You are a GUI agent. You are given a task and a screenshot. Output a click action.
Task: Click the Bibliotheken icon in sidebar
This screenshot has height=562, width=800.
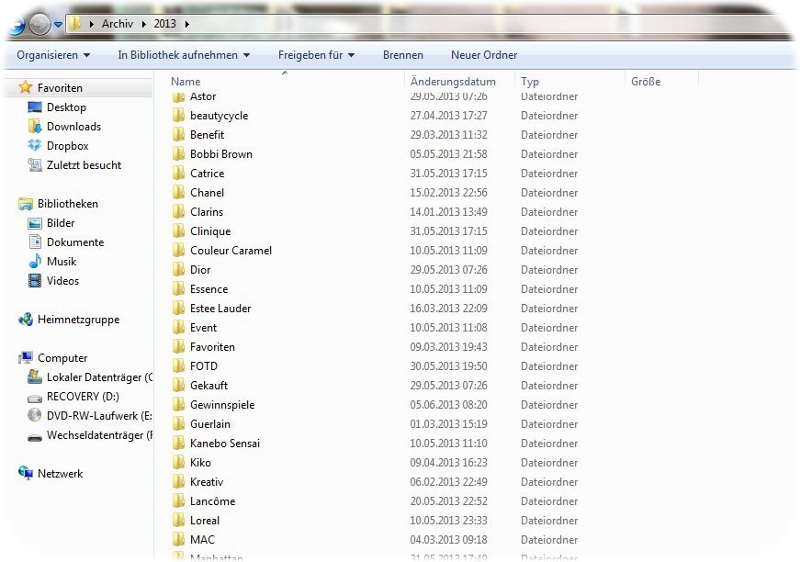[x=25, y=204]
